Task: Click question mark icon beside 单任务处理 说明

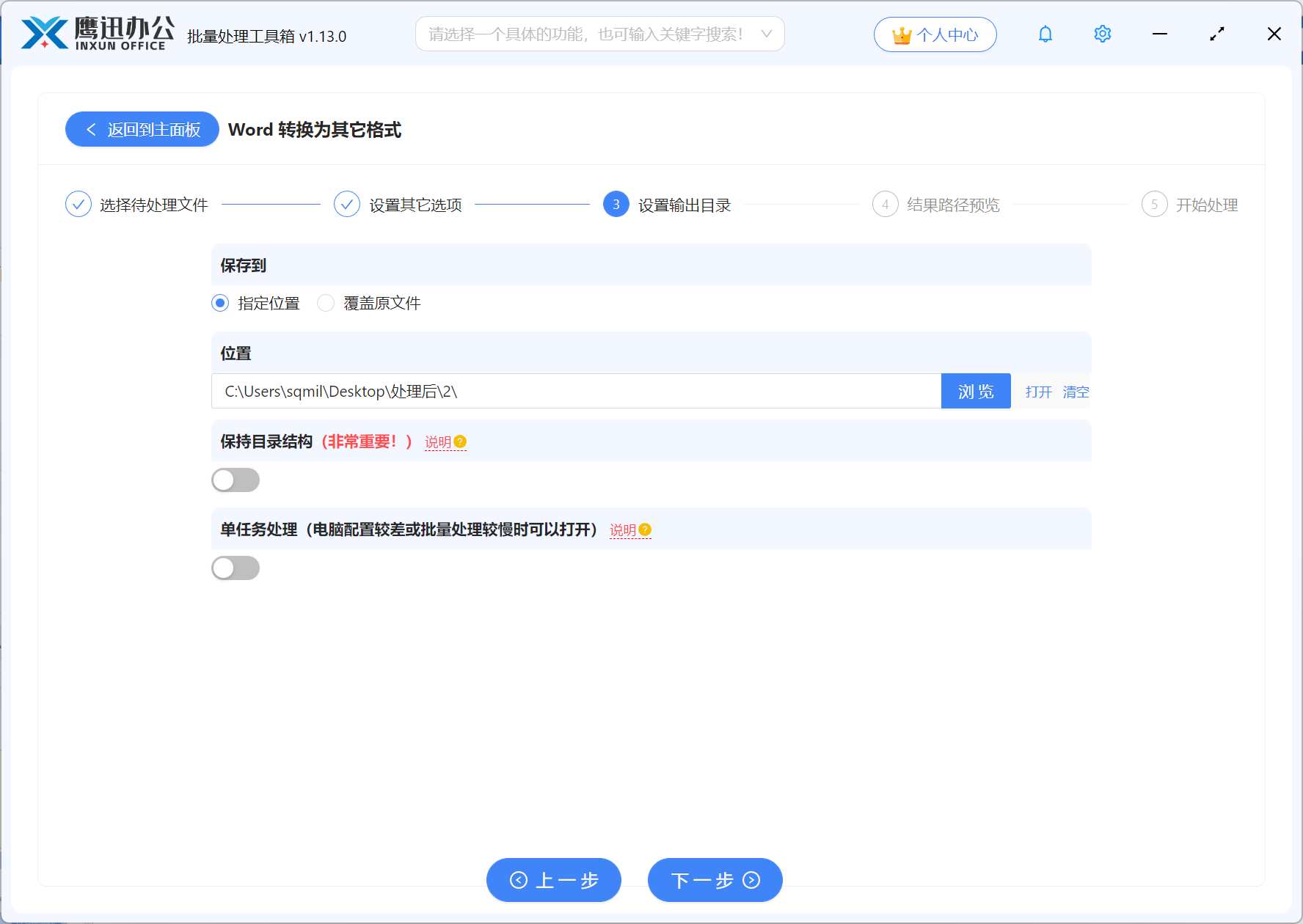Action: tap(644, 529)
